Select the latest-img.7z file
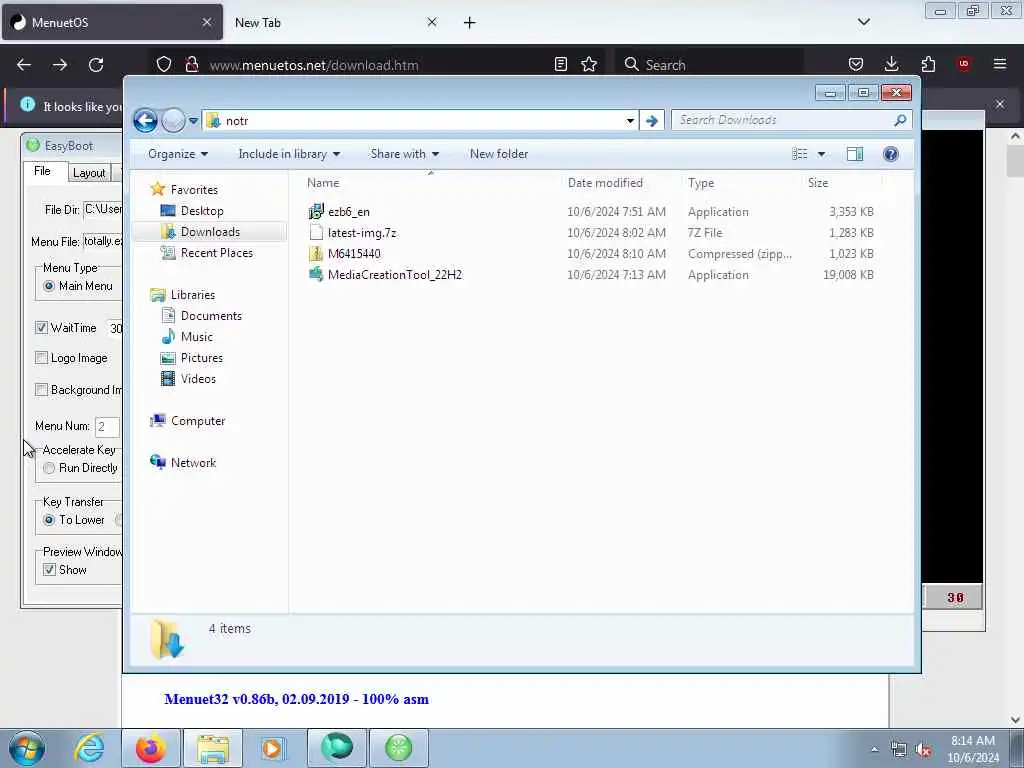This screenshot has height=768, width=1024. 362,232
